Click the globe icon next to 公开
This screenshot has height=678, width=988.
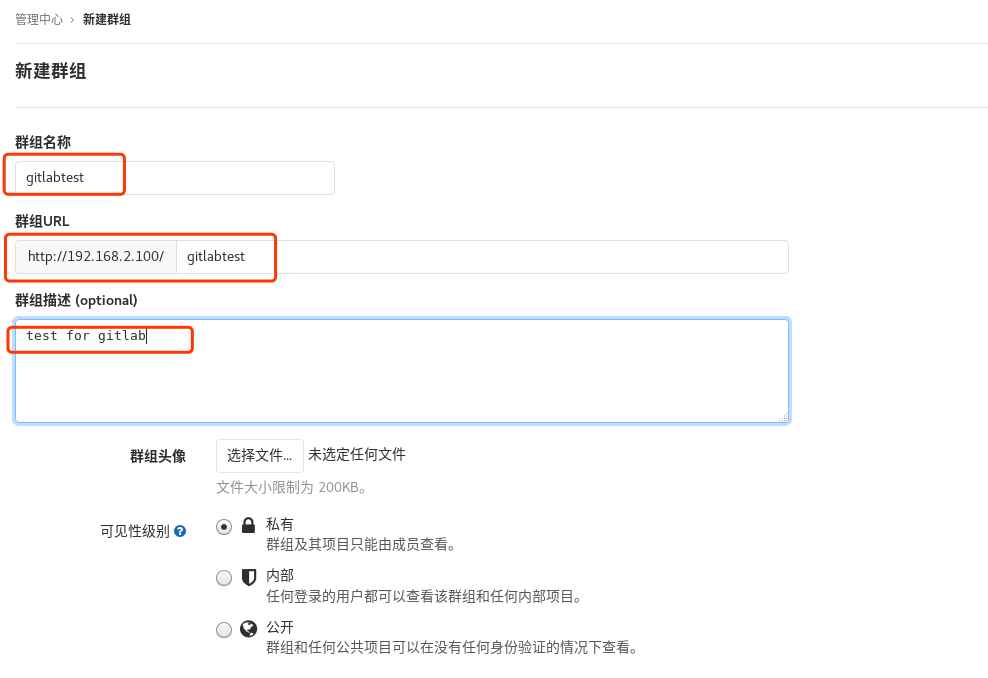click(247, 628)
